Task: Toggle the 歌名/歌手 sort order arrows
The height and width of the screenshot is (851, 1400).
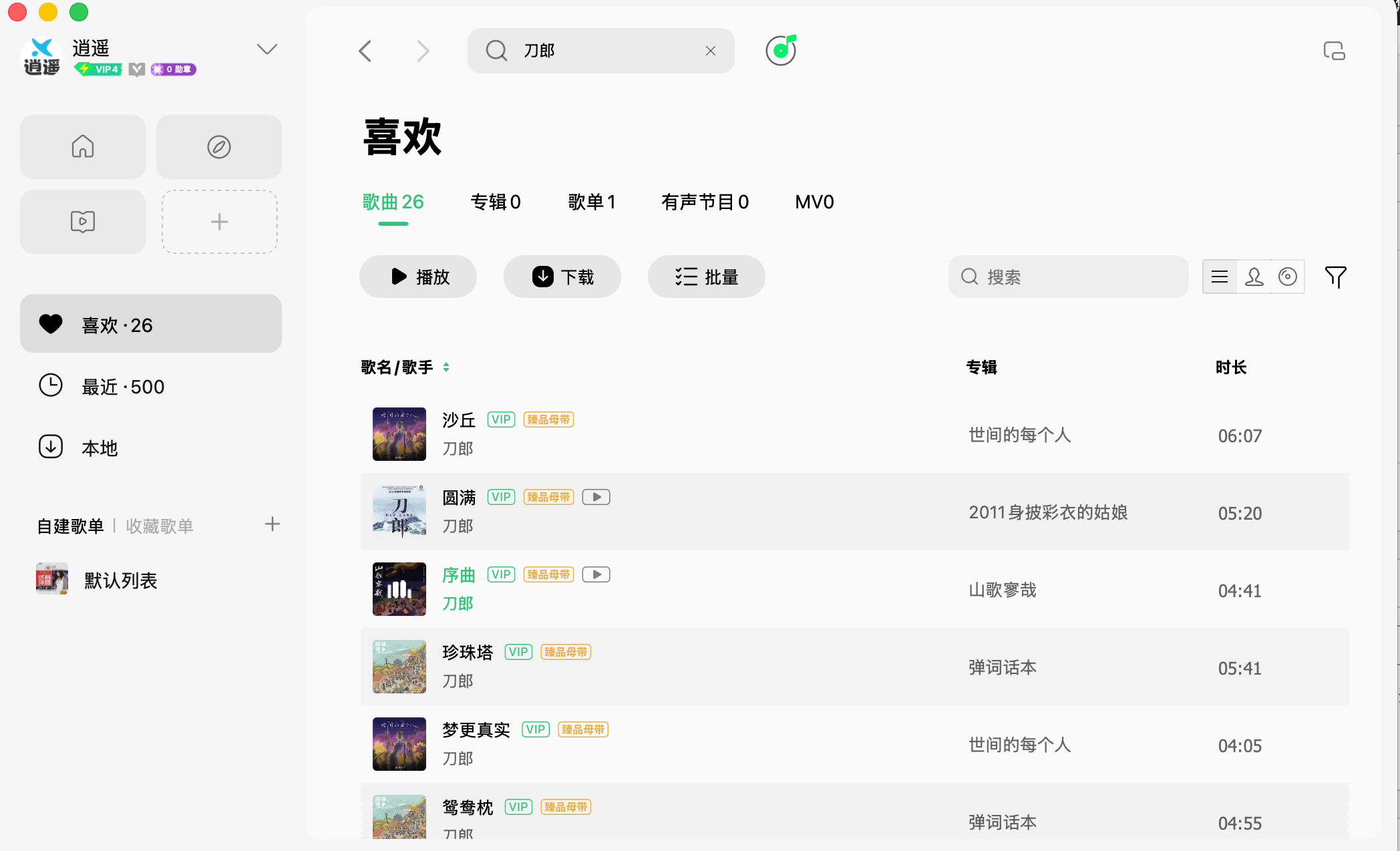Action: (x=446, y=367)
